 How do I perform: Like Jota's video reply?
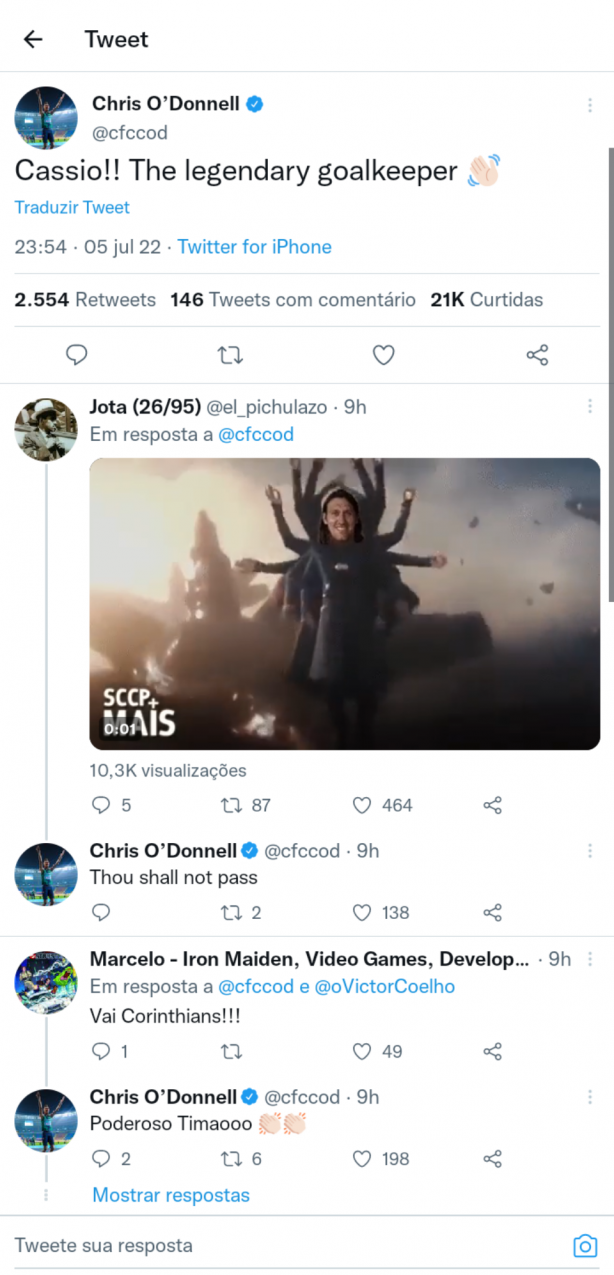pyautogui.click(x=382, y=805)
